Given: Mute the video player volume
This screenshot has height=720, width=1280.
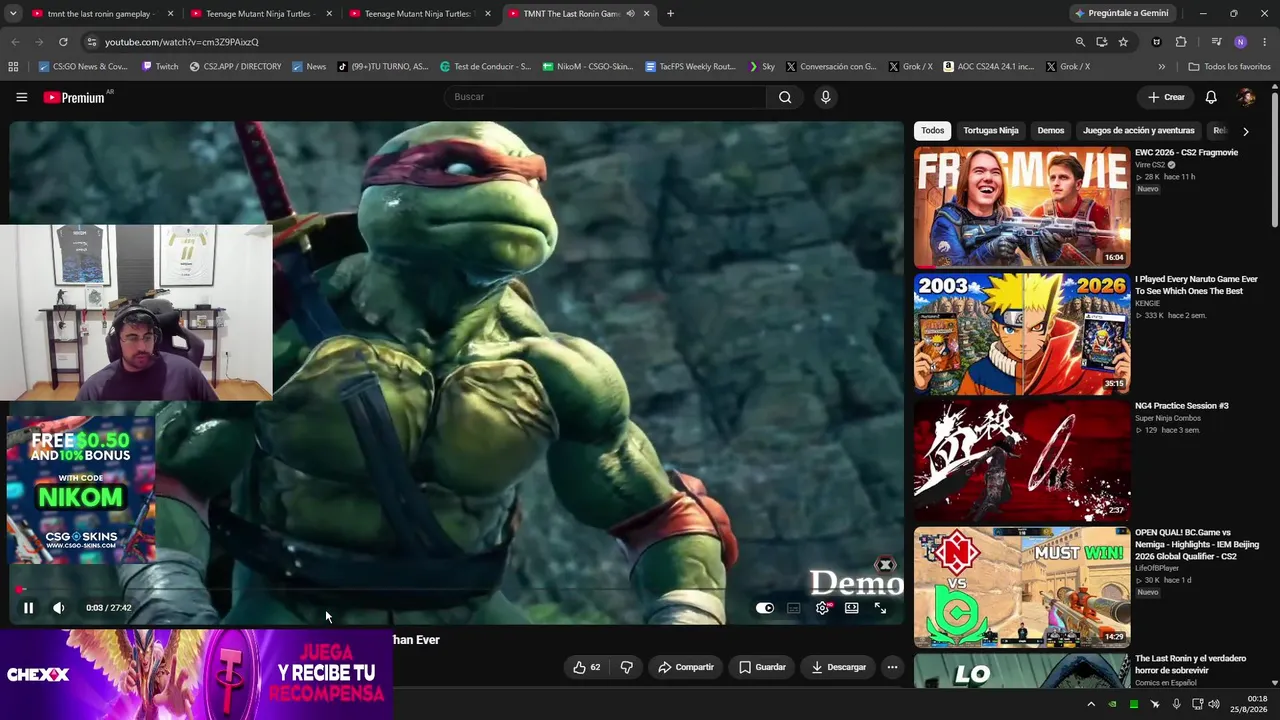Looking at the screenshot, I should [x=59, y=608].
